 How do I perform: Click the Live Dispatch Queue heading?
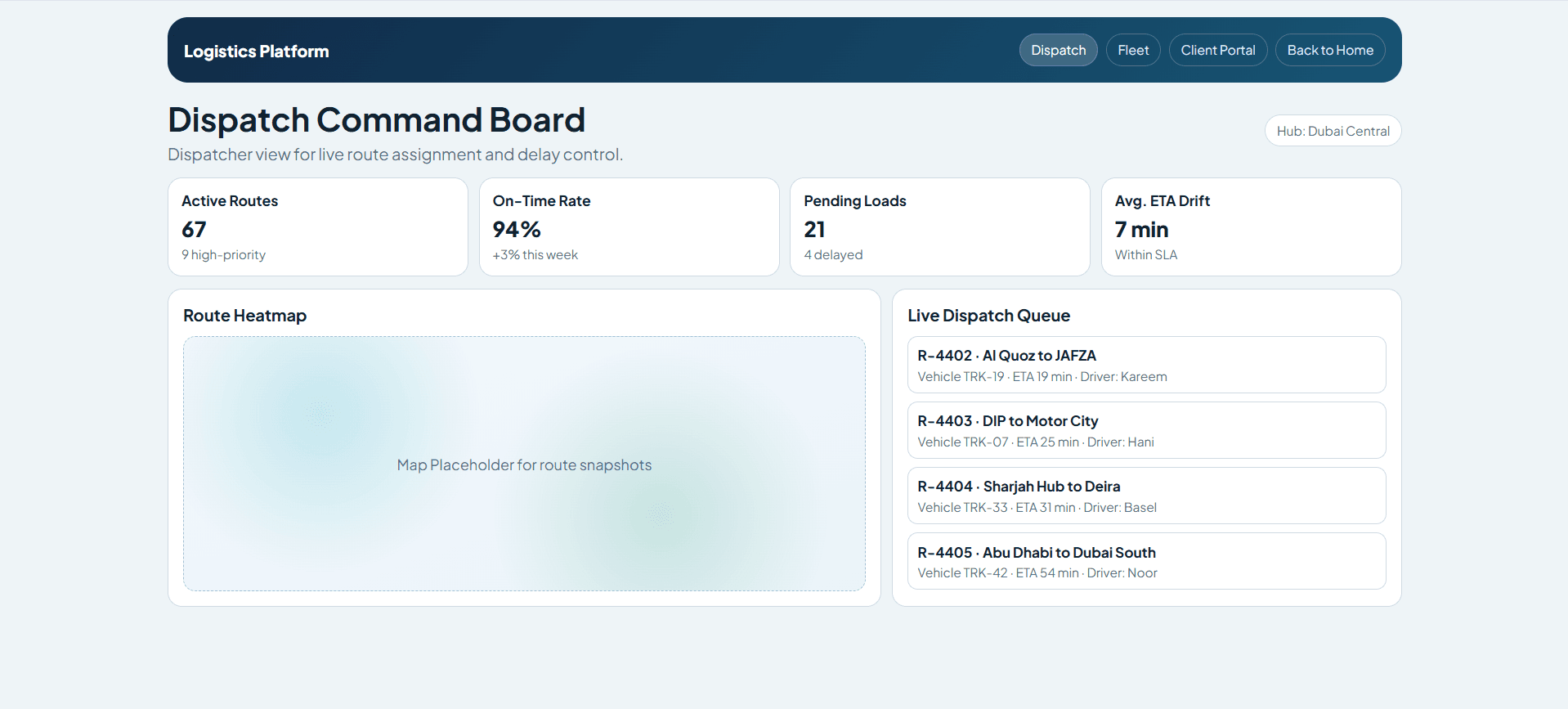[x=988, y=316]
